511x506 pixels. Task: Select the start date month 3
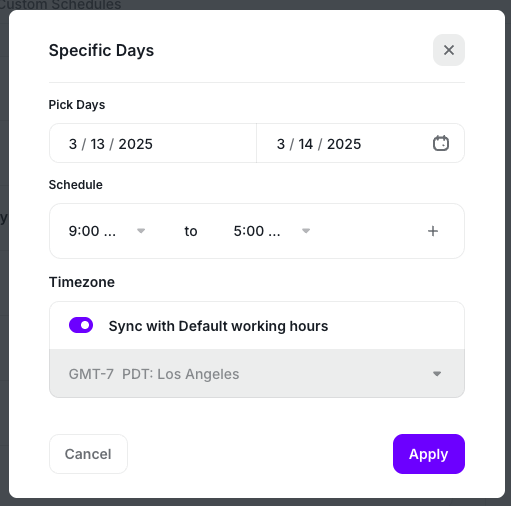coord(73,144)
